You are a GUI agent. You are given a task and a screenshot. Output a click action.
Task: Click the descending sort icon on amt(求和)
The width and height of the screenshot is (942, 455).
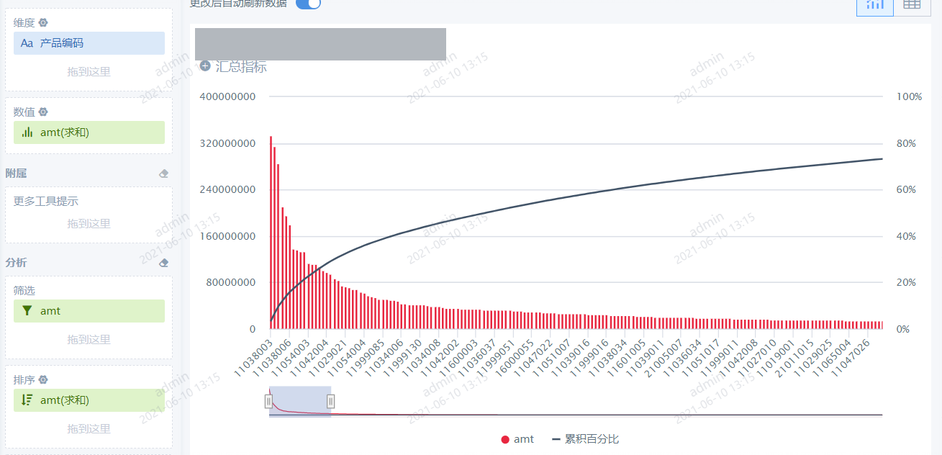(27, 400)
